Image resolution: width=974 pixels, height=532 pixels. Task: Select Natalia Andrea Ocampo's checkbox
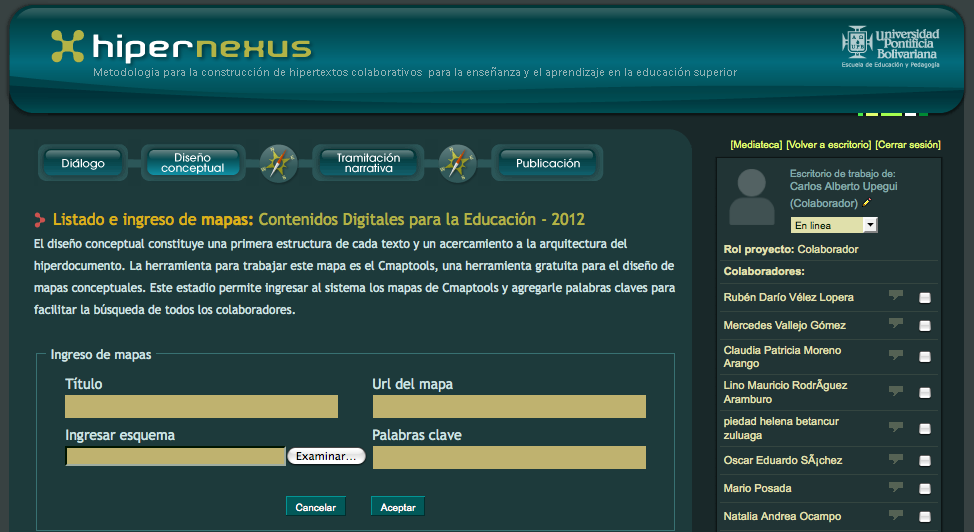925,517
